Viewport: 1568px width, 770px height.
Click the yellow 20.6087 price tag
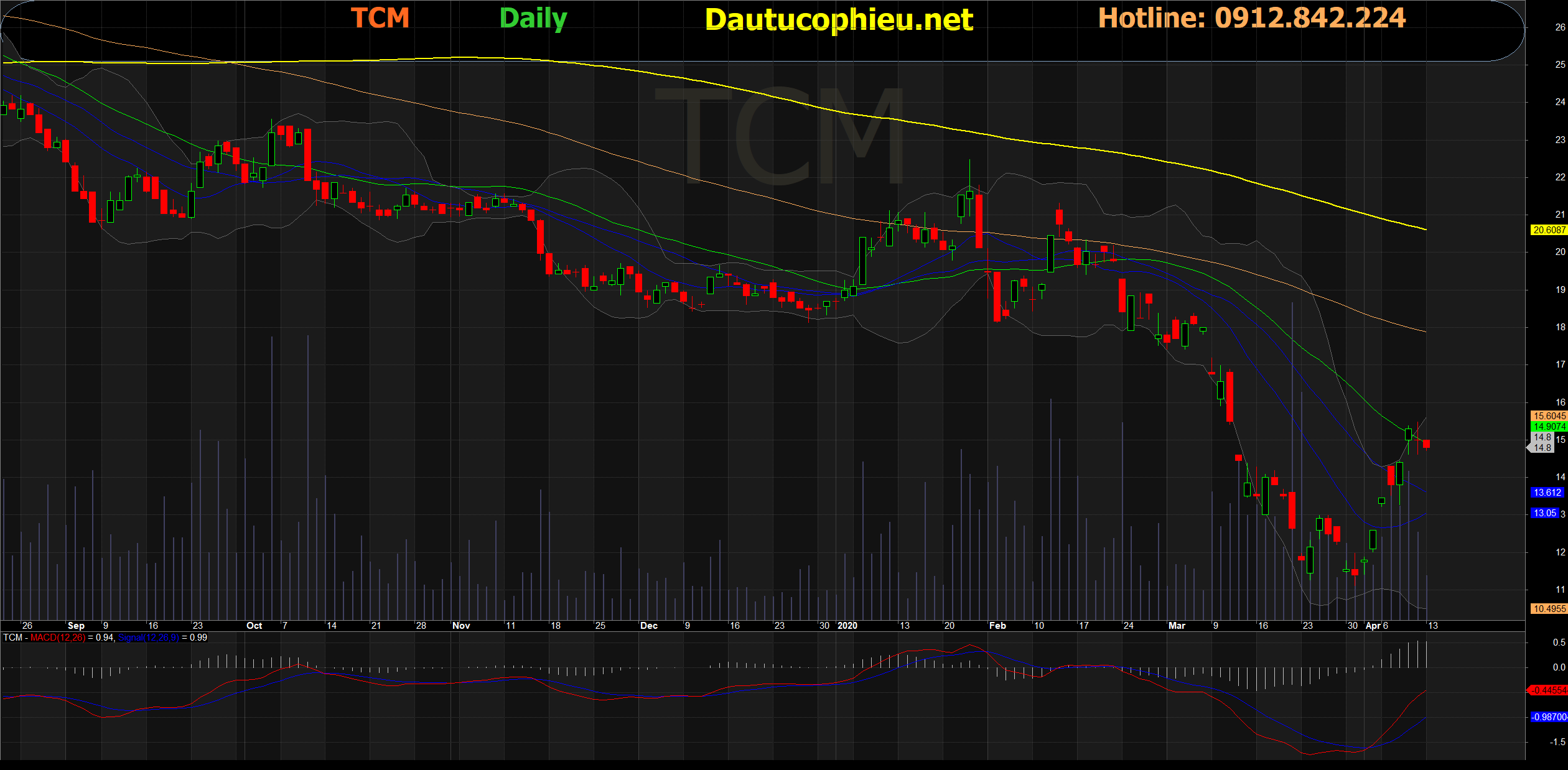pos(1548,230)
